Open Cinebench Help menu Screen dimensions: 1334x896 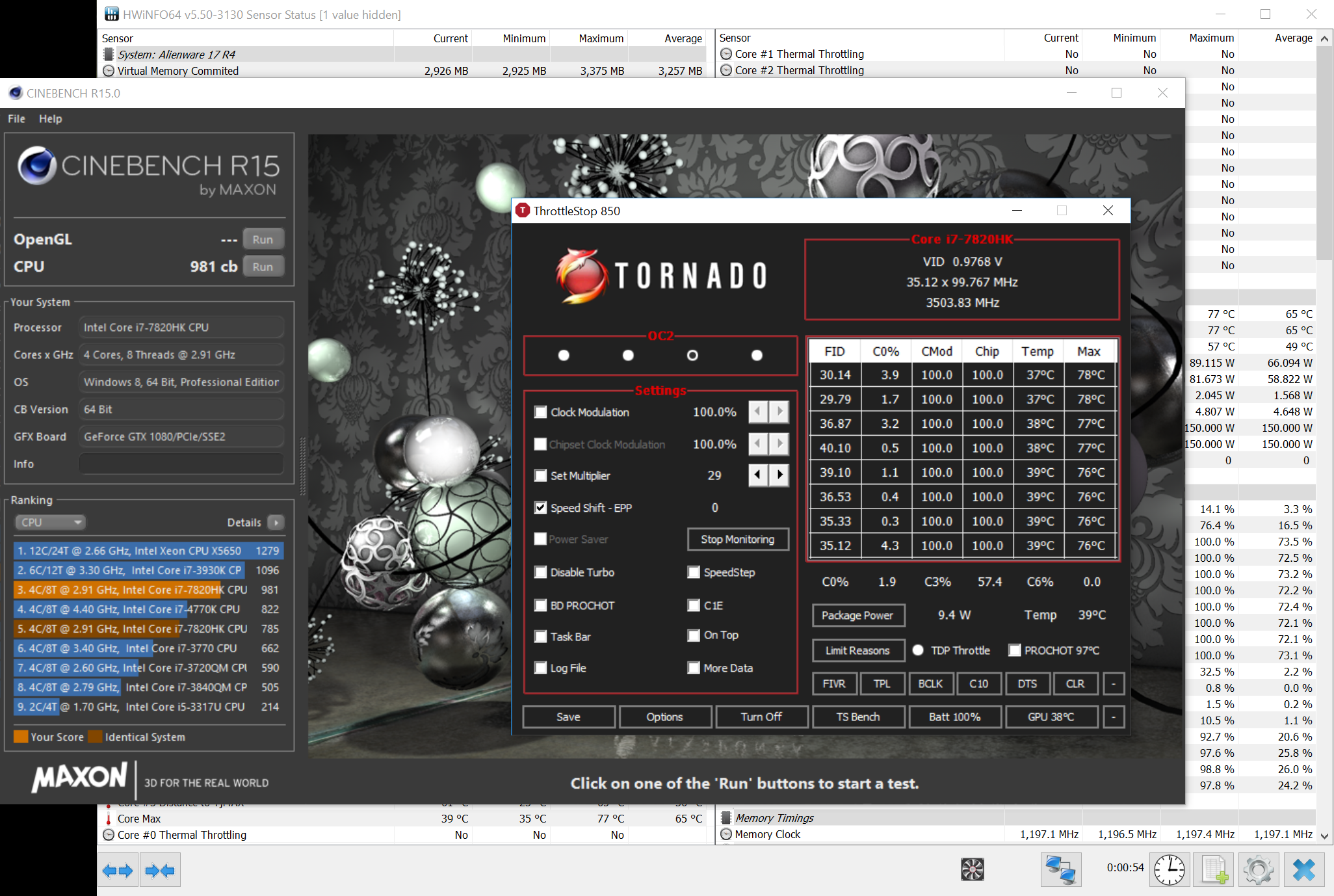pyautogui.click(x=50, y=118)
